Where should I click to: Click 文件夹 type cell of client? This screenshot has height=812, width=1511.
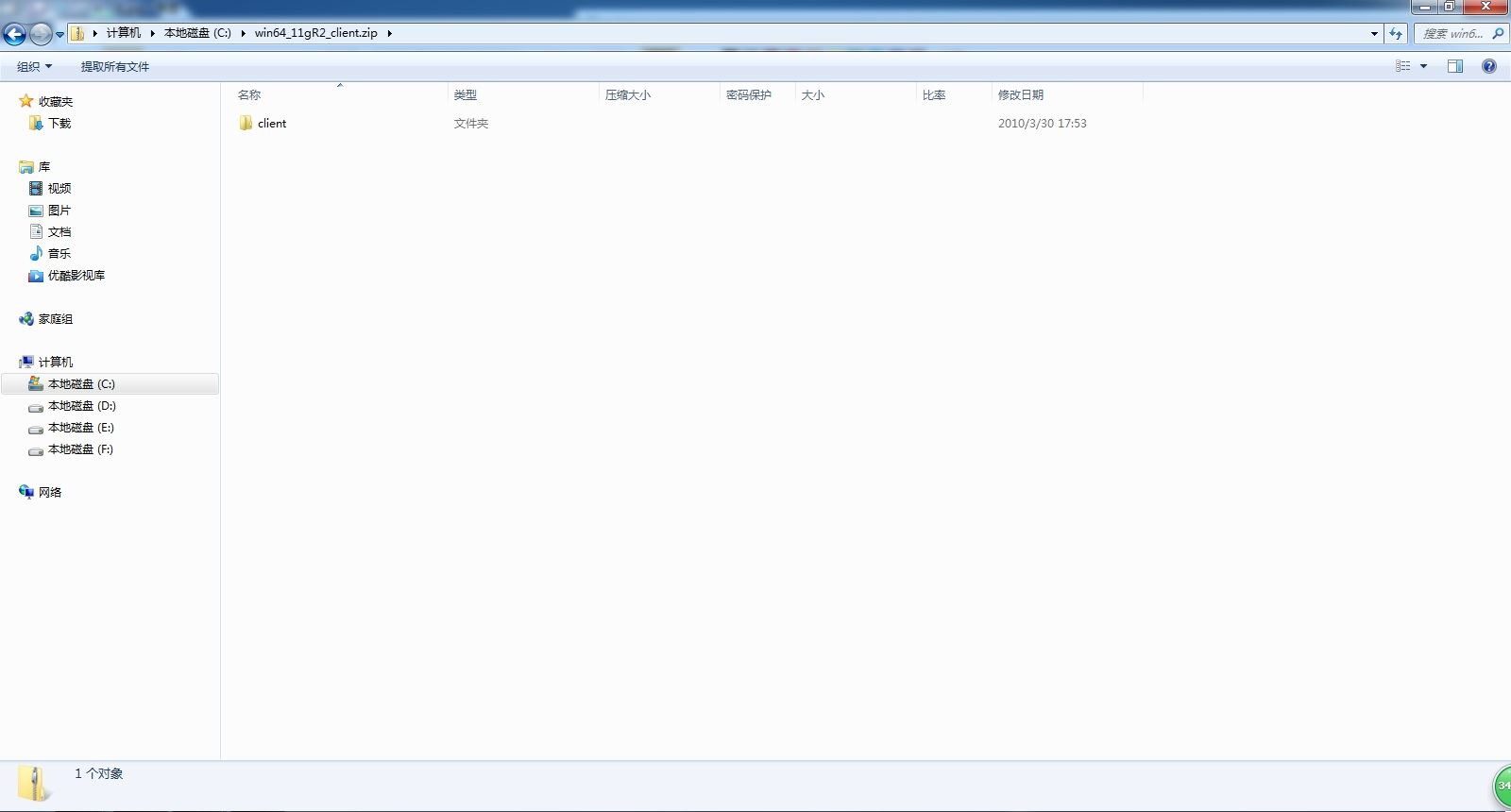471,123
